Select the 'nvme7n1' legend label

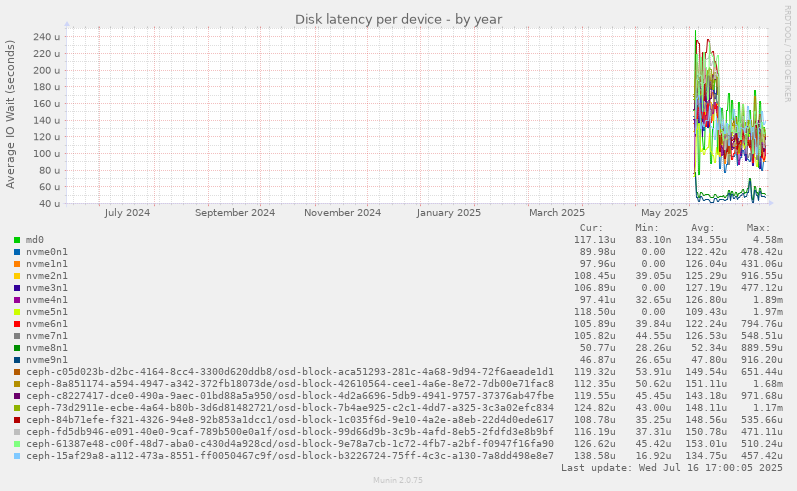pyautogui.click(x=47, y=336)
